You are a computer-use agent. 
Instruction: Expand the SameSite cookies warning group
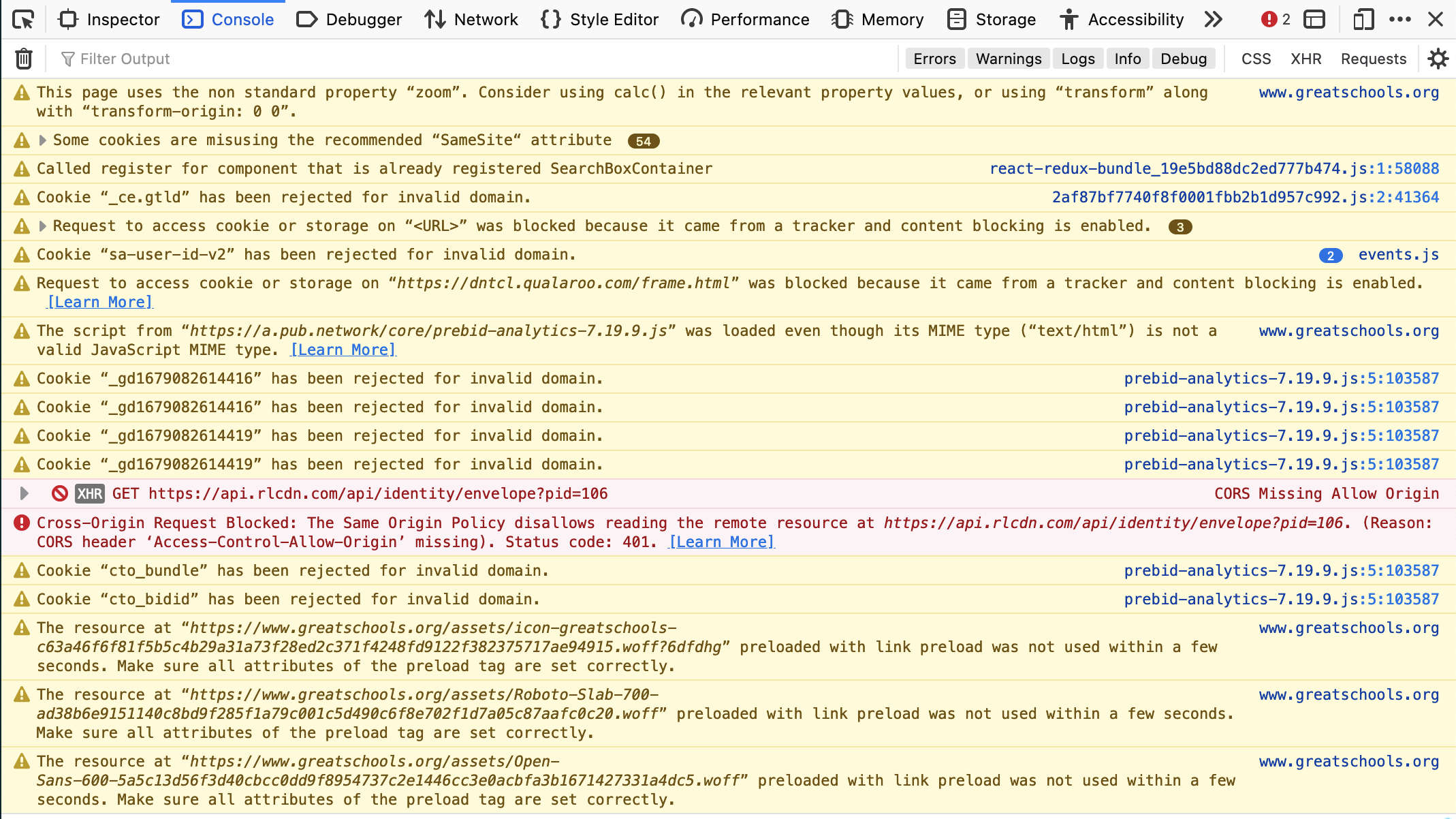click(x=43, y=140)
